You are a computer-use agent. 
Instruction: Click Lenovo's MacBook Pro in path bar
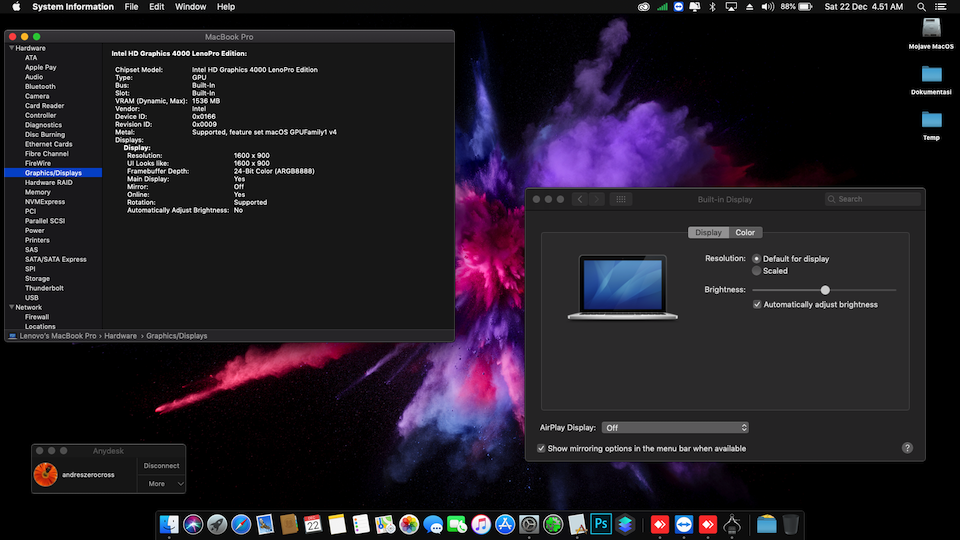click(x=58, y=336)
